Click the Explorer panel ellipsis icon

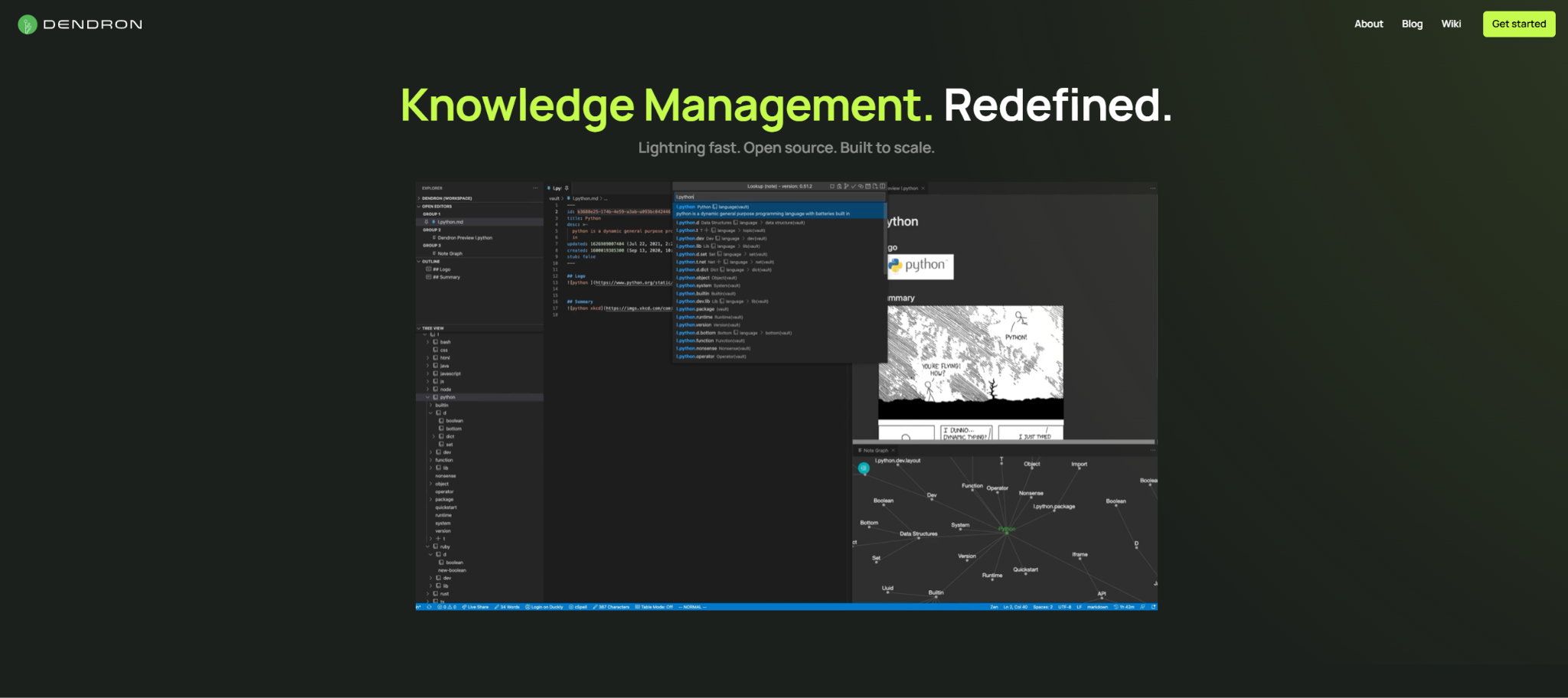click(x=535, y=188)
